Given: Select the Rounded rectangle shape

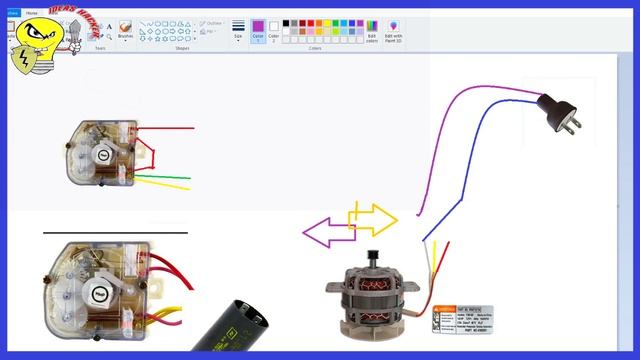Looking at the screenshot, I should [173, 24].
